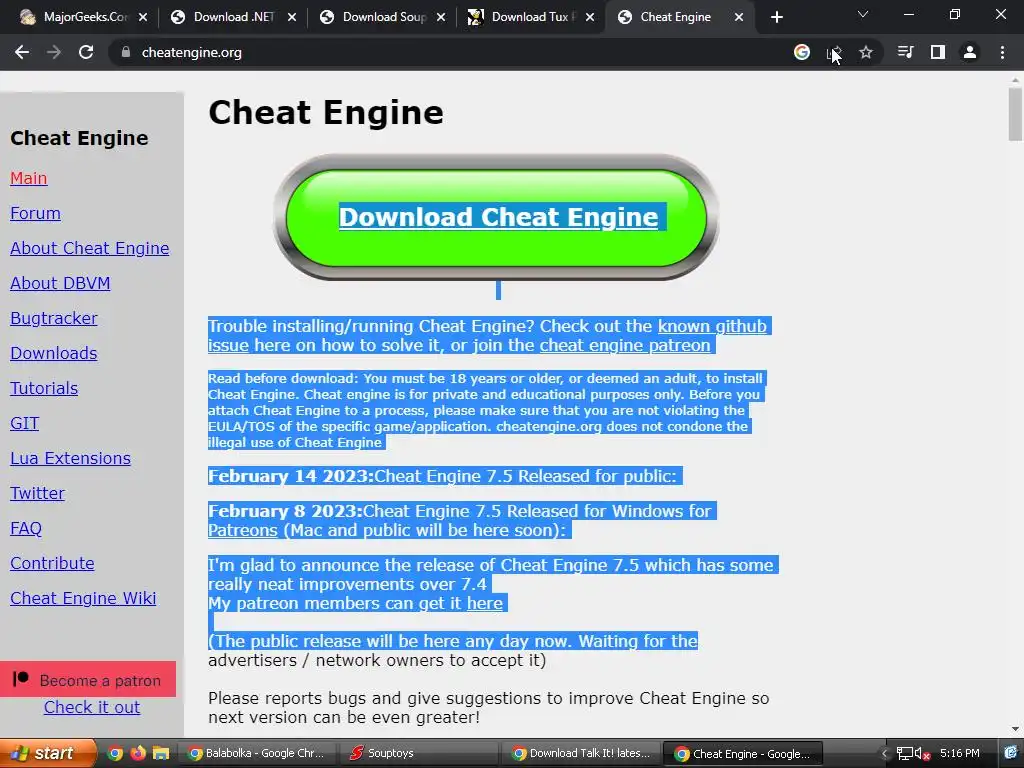Image resolution: width=1024 pixels, height=768 pixels.
Task: Open the Chrome profile menu
Action: click(x=970, y=52)
